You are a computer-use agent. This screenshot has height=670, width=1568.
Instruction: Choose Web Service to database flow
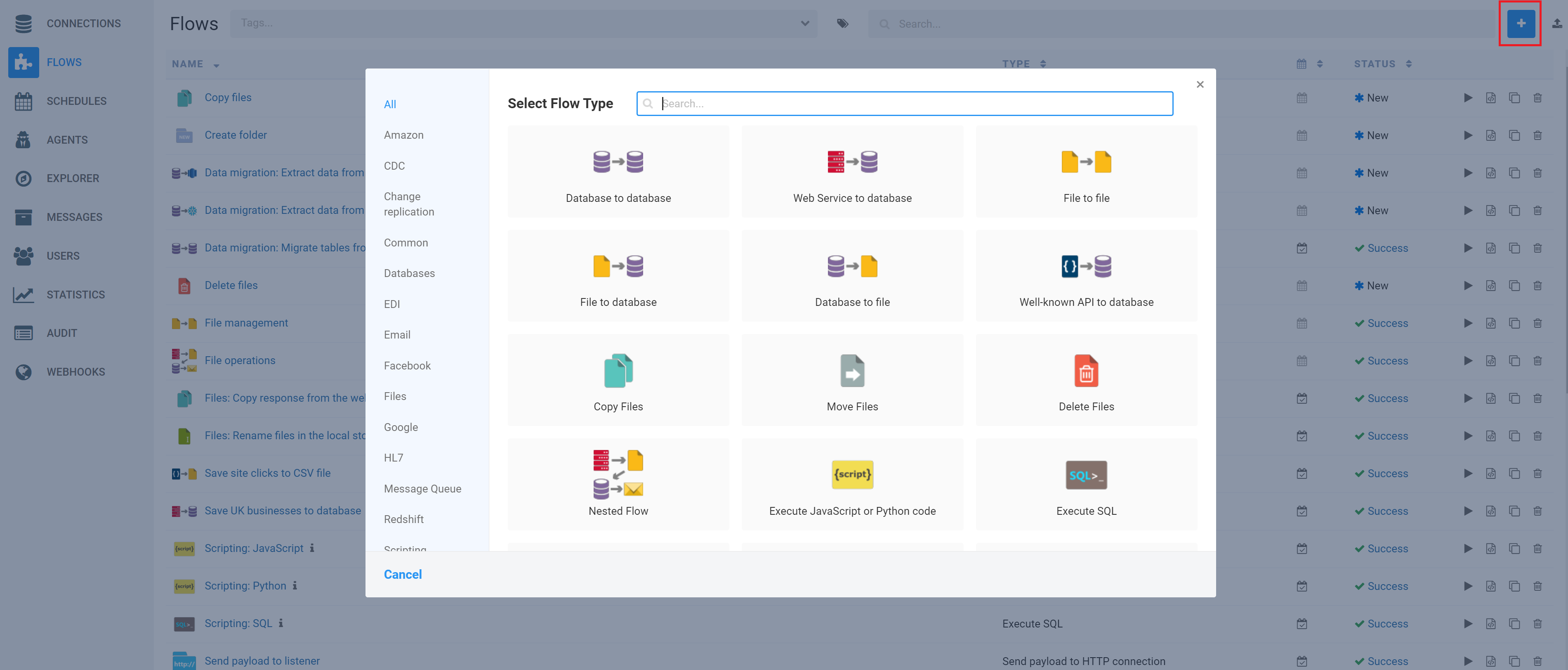point(851,172)
